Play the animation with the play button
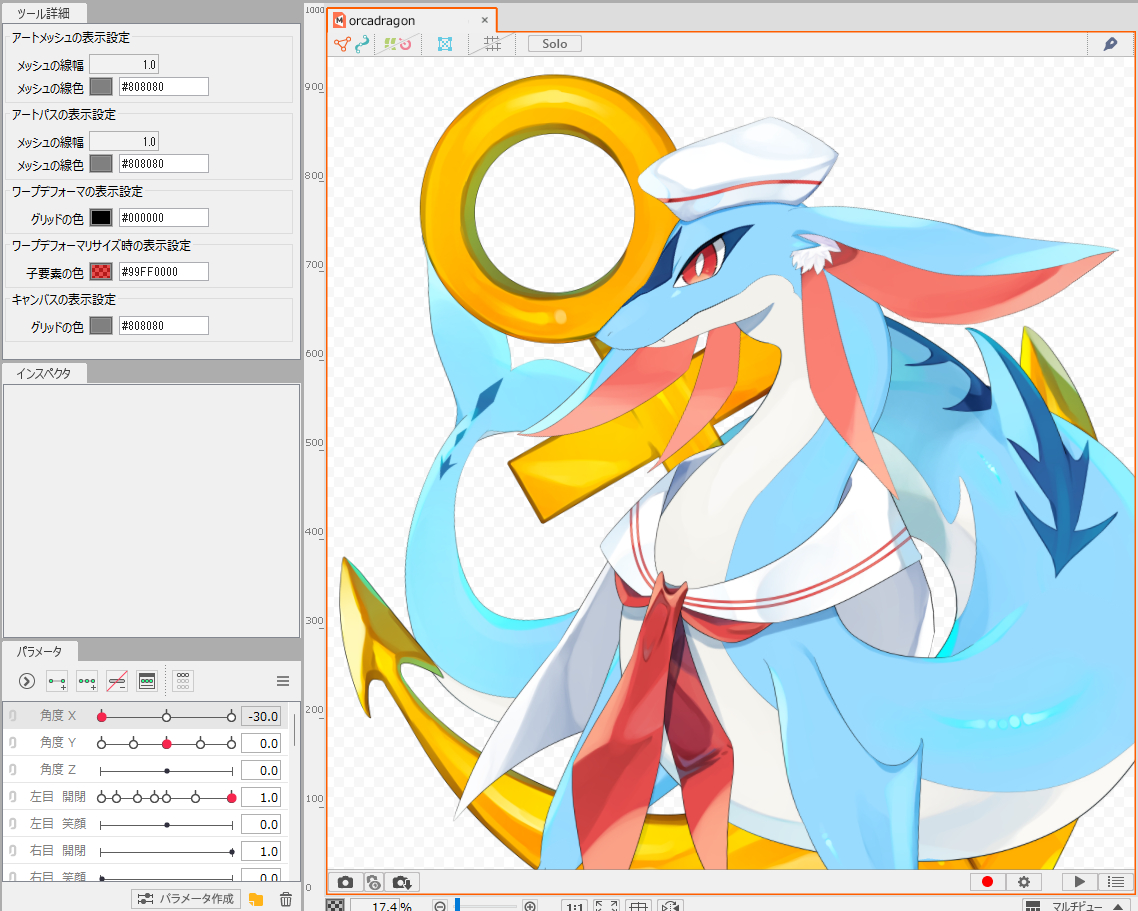The image size is (1138, 911). coord(1079,882)
